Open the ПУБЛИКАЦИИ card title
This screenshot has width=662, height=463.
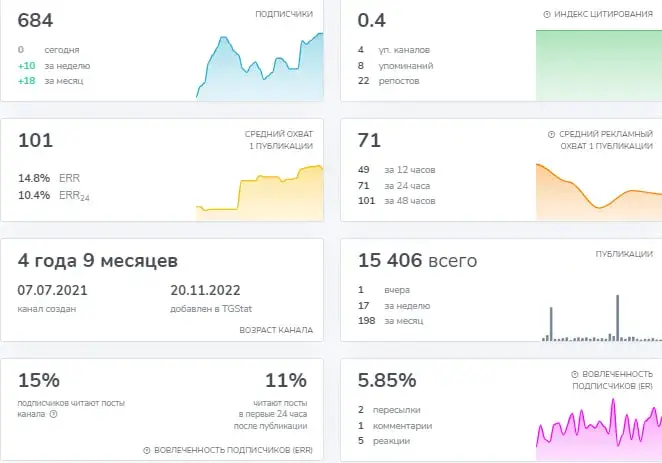tap(624, 254)
